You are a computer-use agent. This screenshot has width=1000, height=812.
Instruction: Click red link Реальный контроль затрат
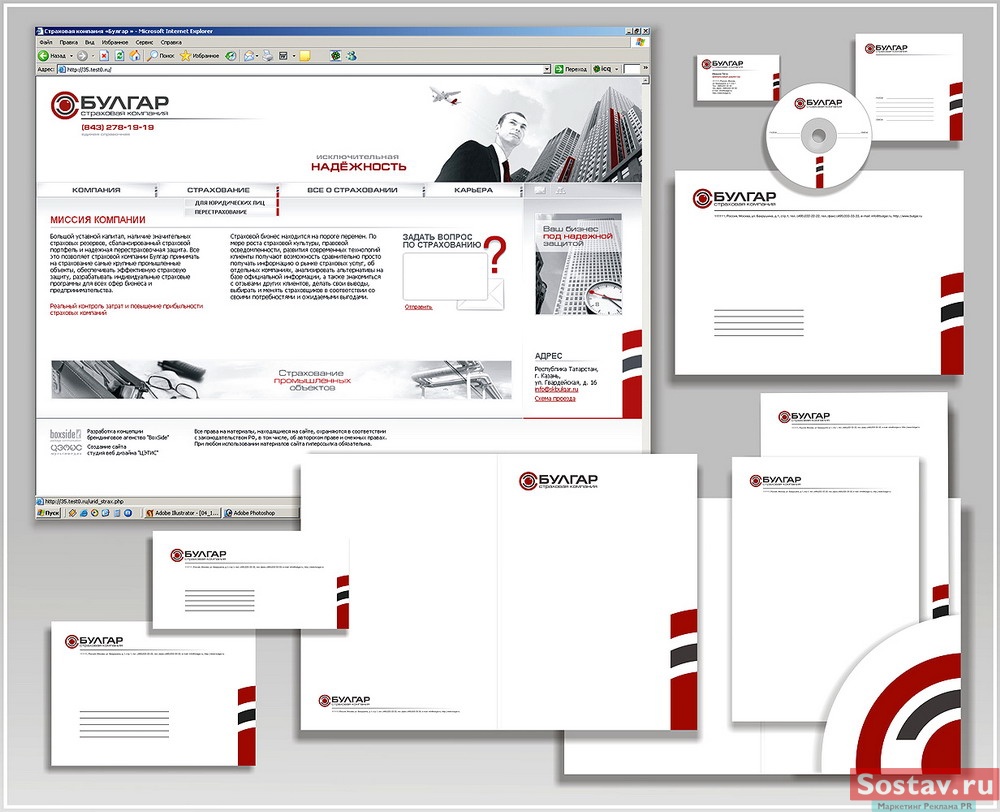click(x=126, y=309)
